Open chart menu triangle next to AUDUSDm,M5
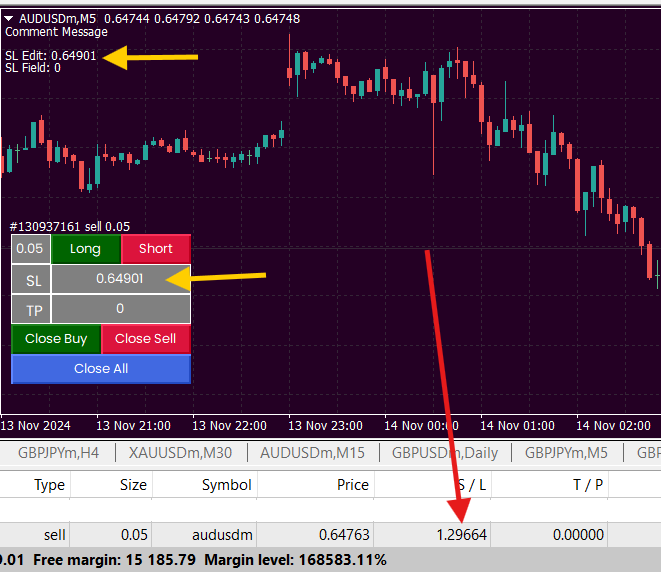Screen dimensions: 661x577 point(9,19)
